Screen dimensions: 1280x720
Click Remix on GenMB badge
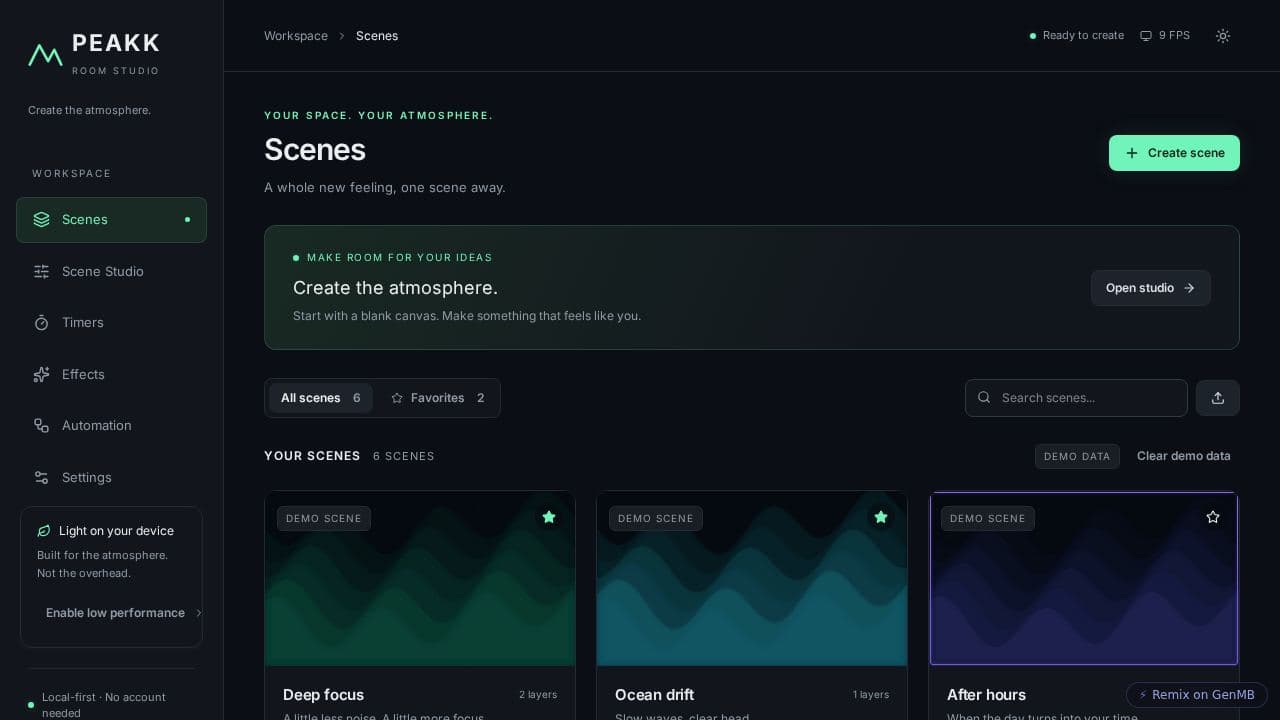tap(1197, 695)
